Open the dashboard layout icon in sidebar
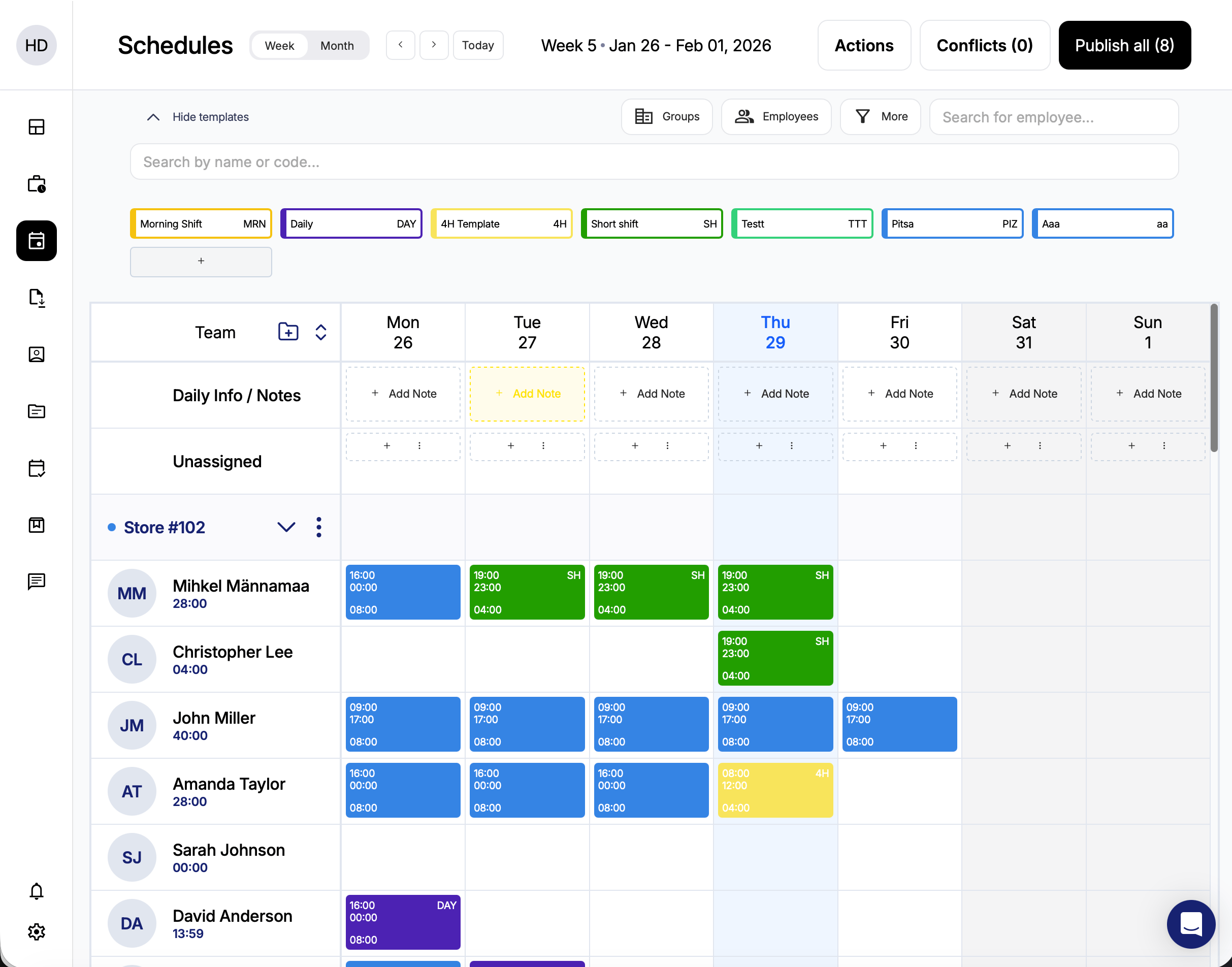The image size is (1232, 967). [36, 127]
